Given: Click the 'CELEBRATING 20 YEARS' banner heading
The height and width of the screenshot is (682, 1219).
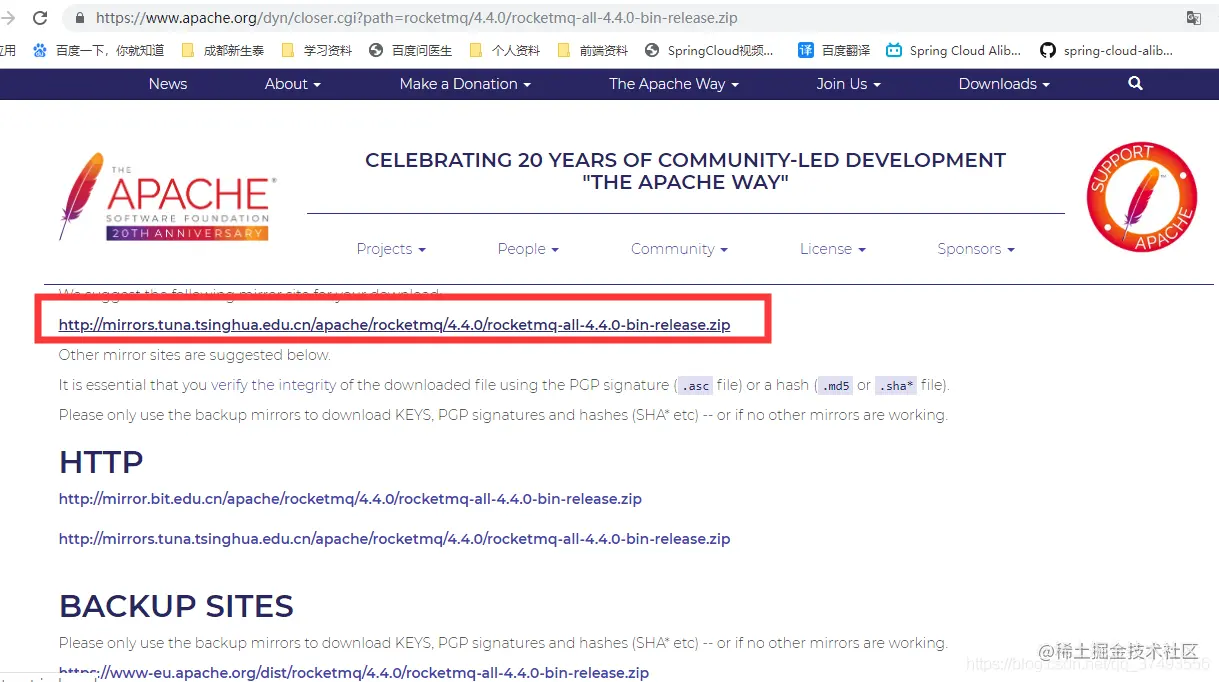Looking at the screenshot, I should coord(685,171).
